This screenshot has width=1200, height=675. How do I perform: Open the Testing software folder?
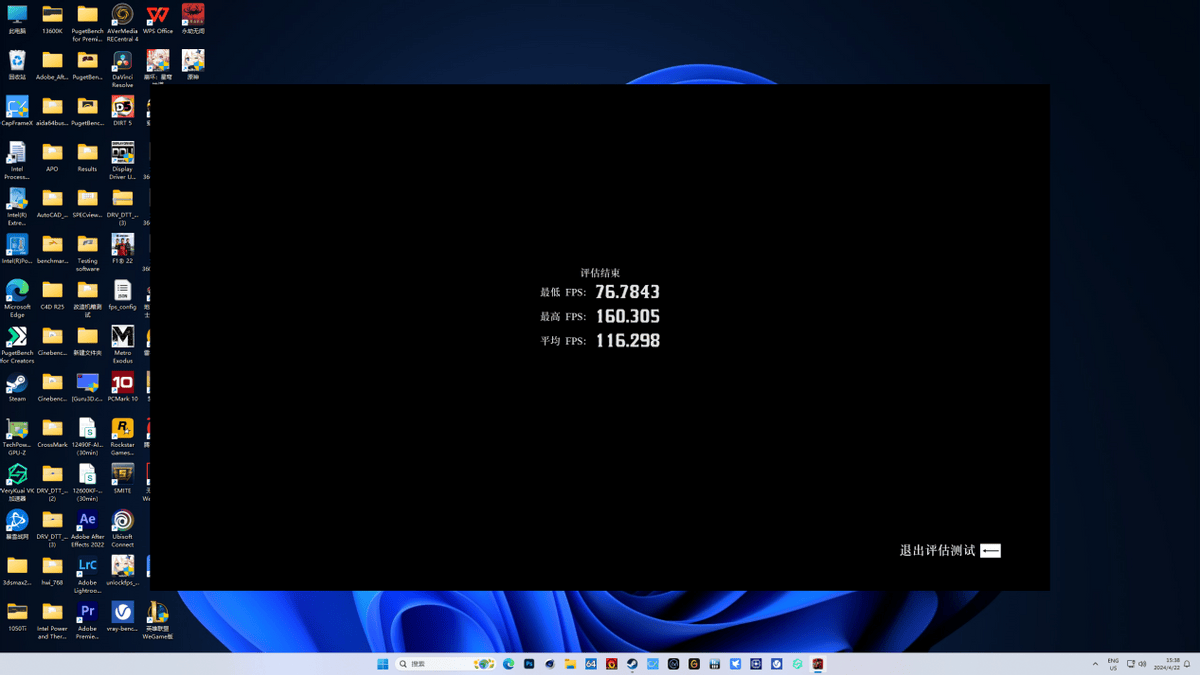click(x=87, y=252)
